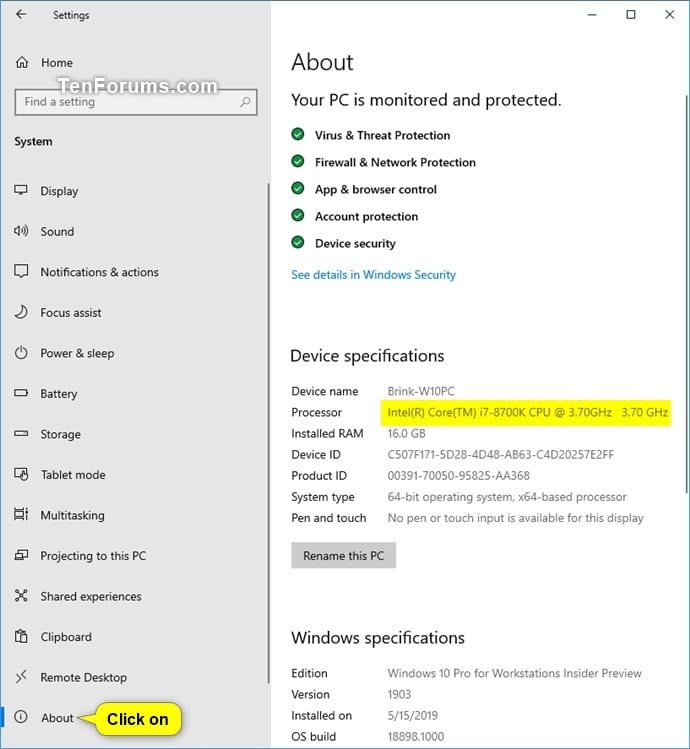This screenshot has height=749, width=690.
Task: Select the Sound speaker icon
Action: pos(21,231)
